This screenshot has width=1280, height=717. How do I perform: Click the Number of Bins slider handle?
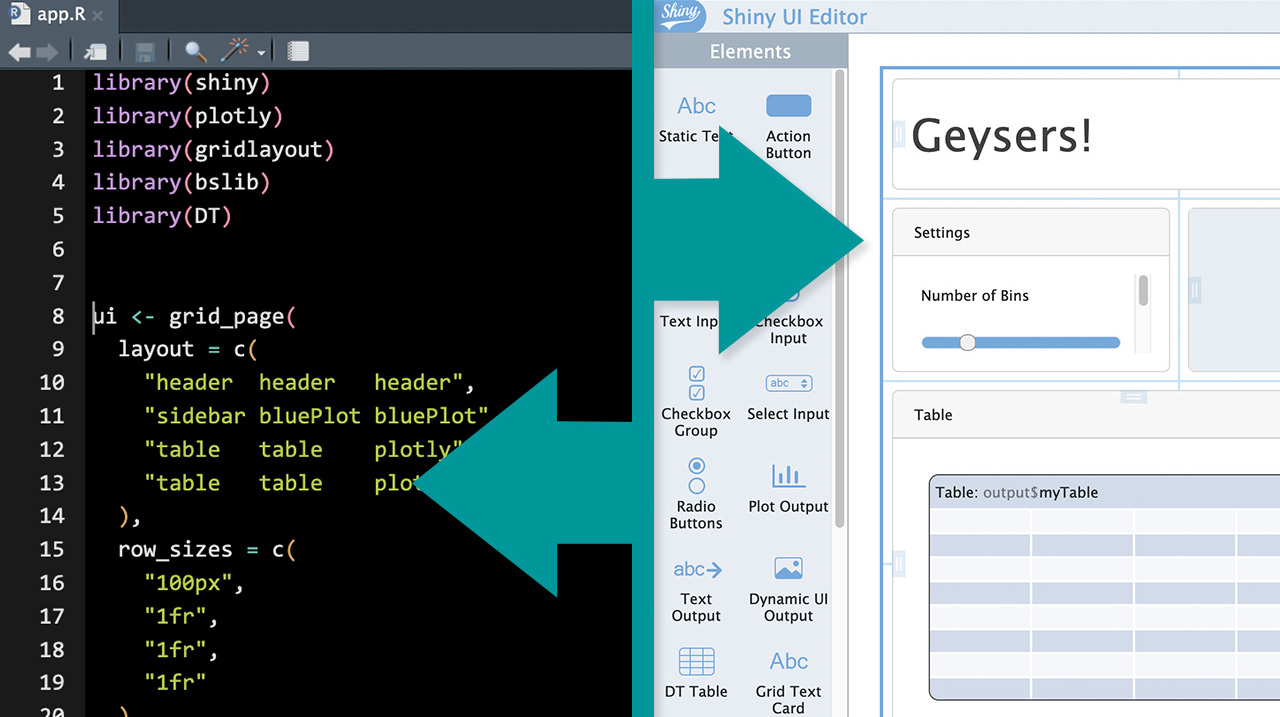[x=967, y=343]
